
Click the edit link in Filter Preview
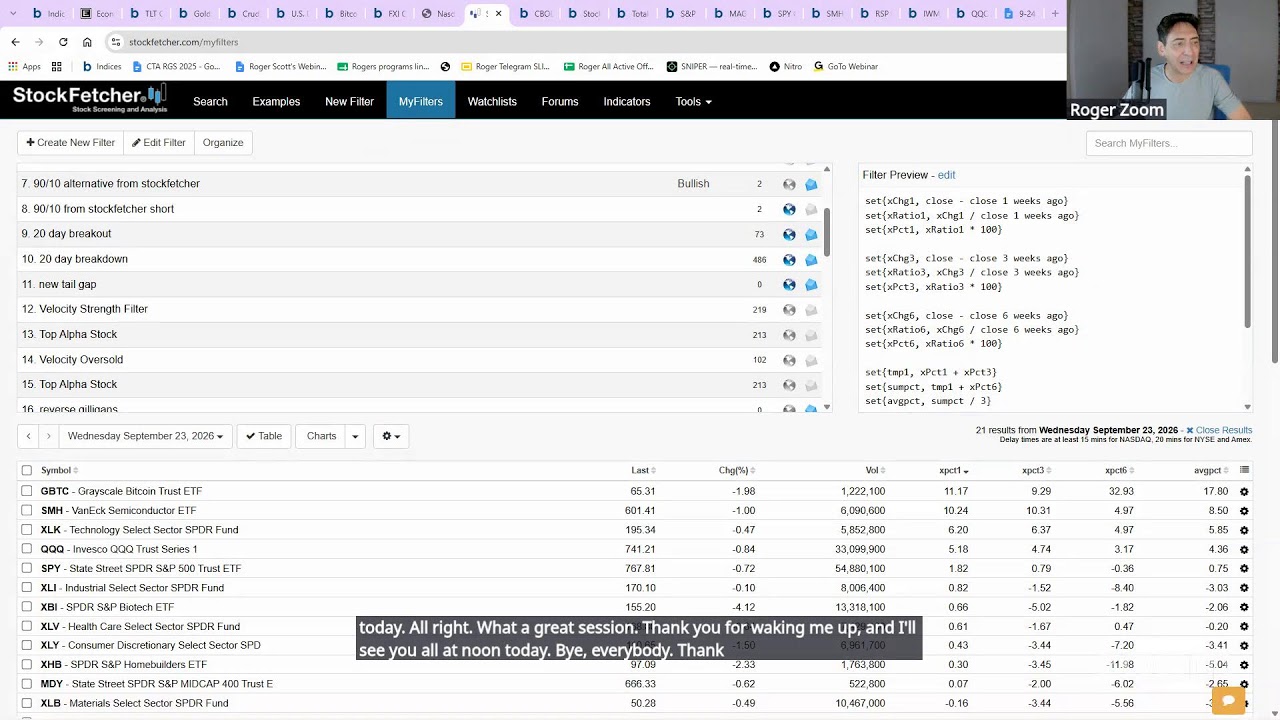click(946, 175)
